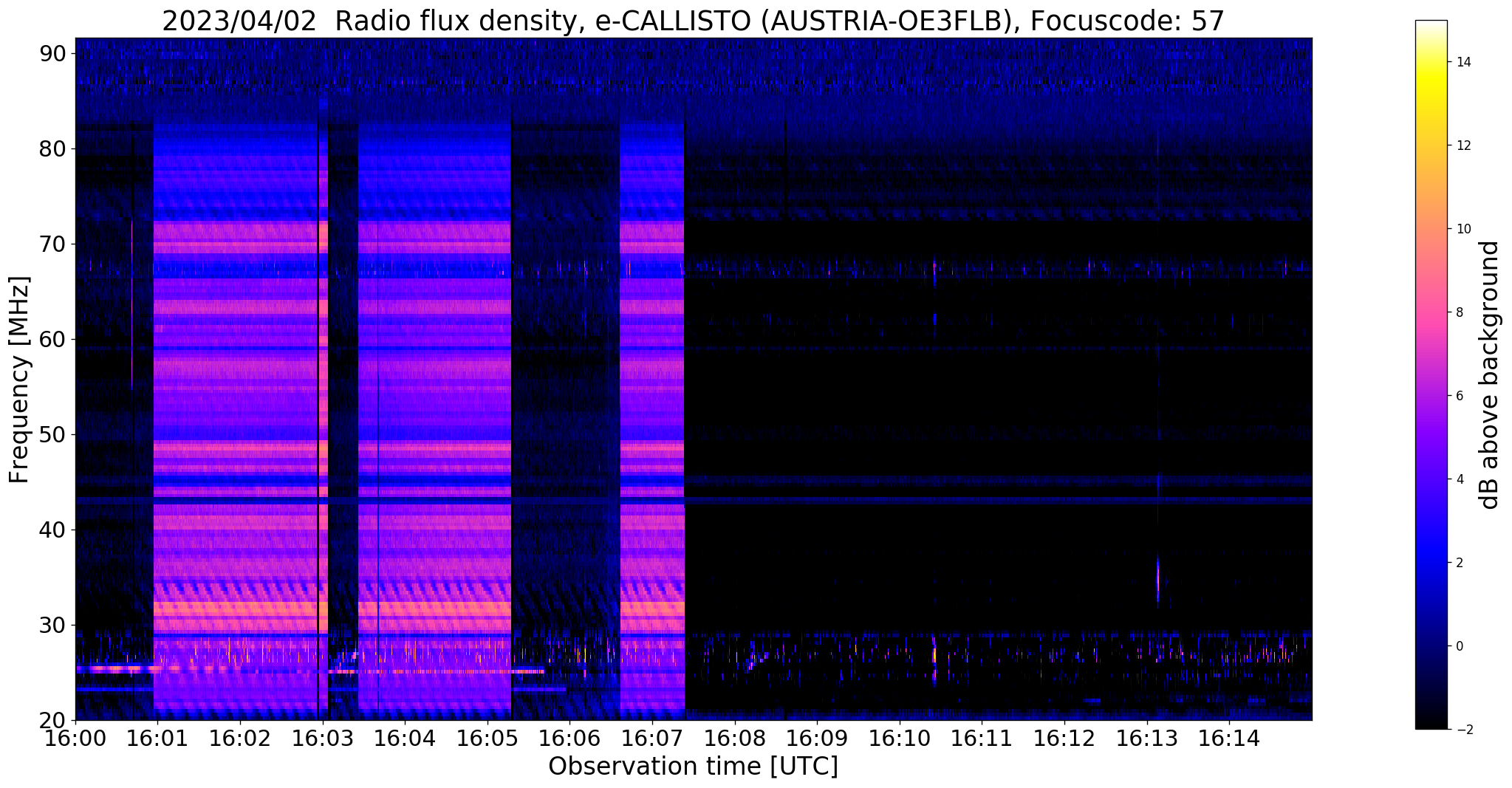The image size is (1512, 788).
Task: Click the 16:10 time tick label
Action: tap(900, 739)
